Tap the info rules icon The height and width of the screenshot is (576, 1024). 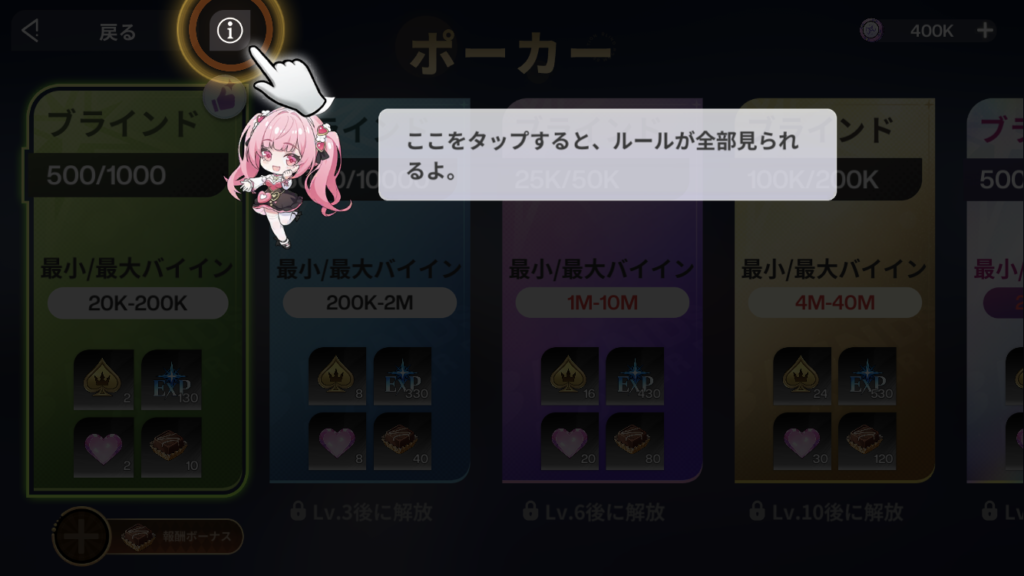[x=230, y=31]
